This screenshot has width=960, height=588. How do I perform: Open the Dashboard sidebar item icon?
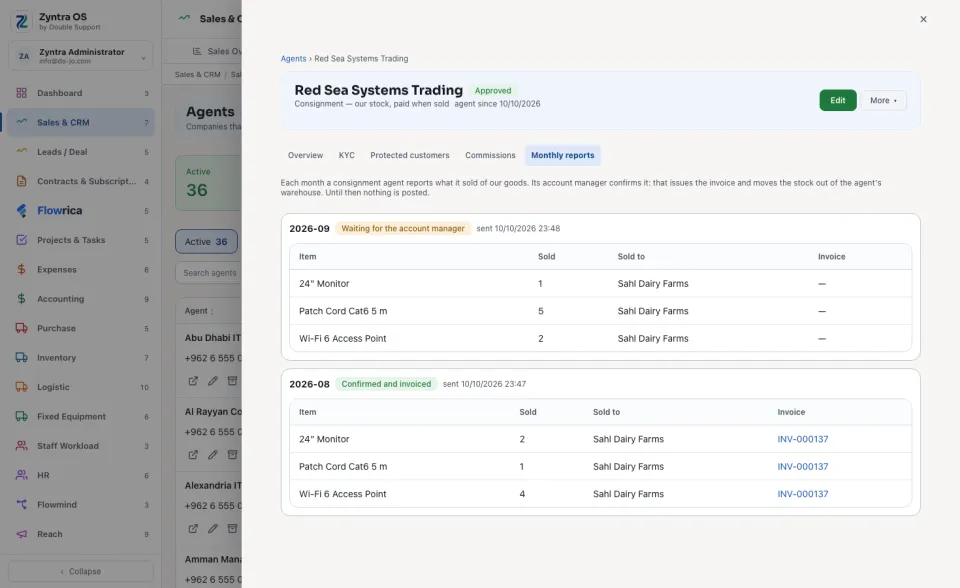tap(21, 93)
